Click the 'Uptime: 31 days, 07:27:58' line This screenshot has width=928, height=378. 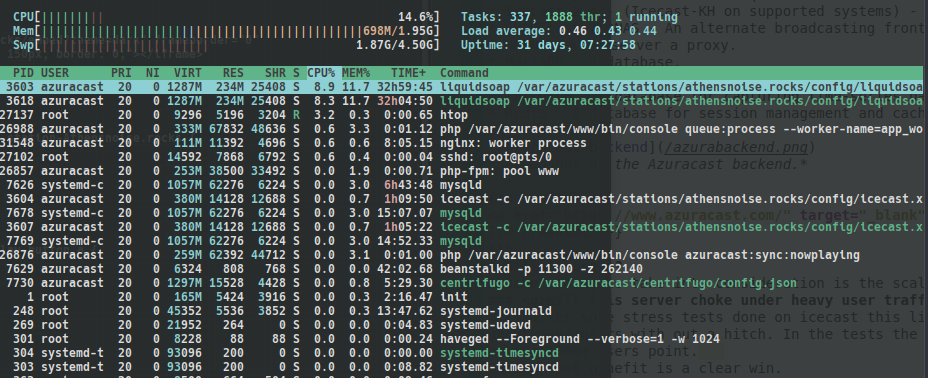click(548, 45)
